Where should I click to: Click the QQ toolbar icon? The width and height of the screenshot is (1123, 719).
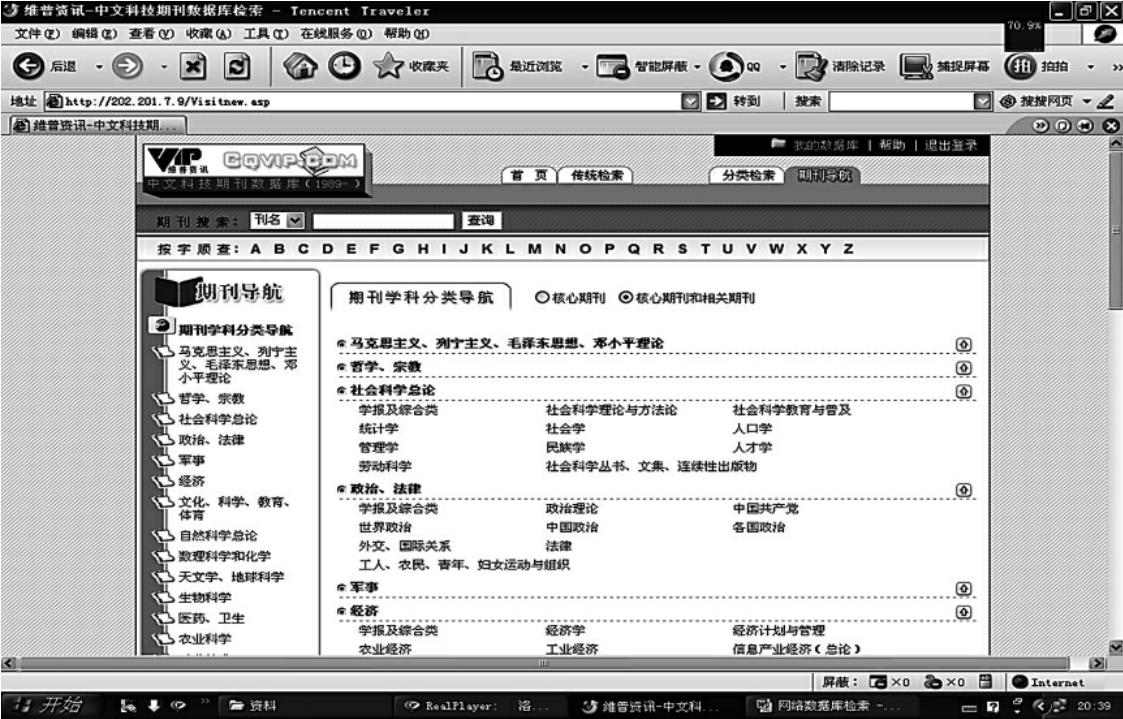pos(726,67)
